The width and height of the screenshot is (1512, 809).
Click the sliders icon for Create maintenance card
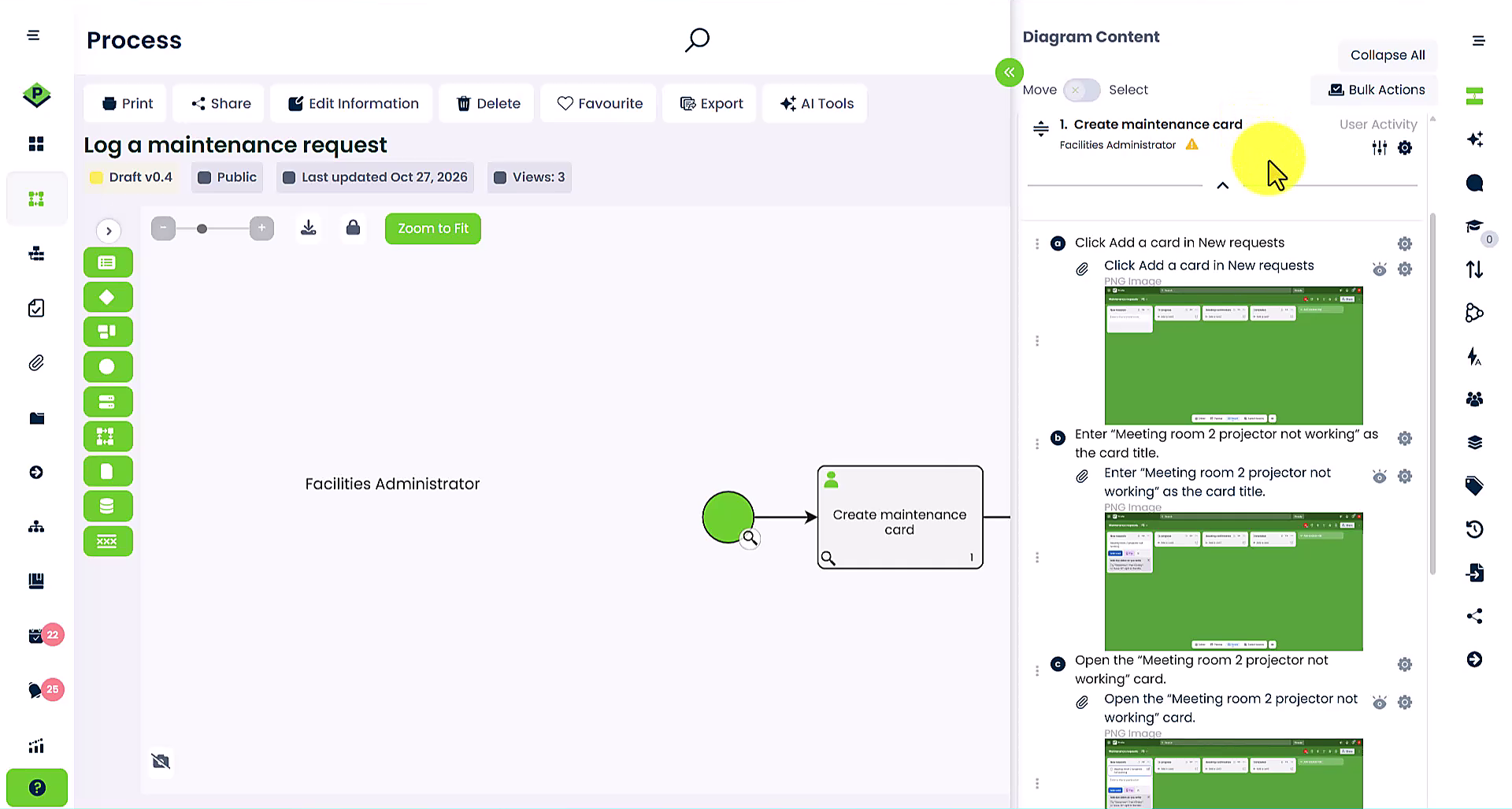click(x=1380, y=147)
